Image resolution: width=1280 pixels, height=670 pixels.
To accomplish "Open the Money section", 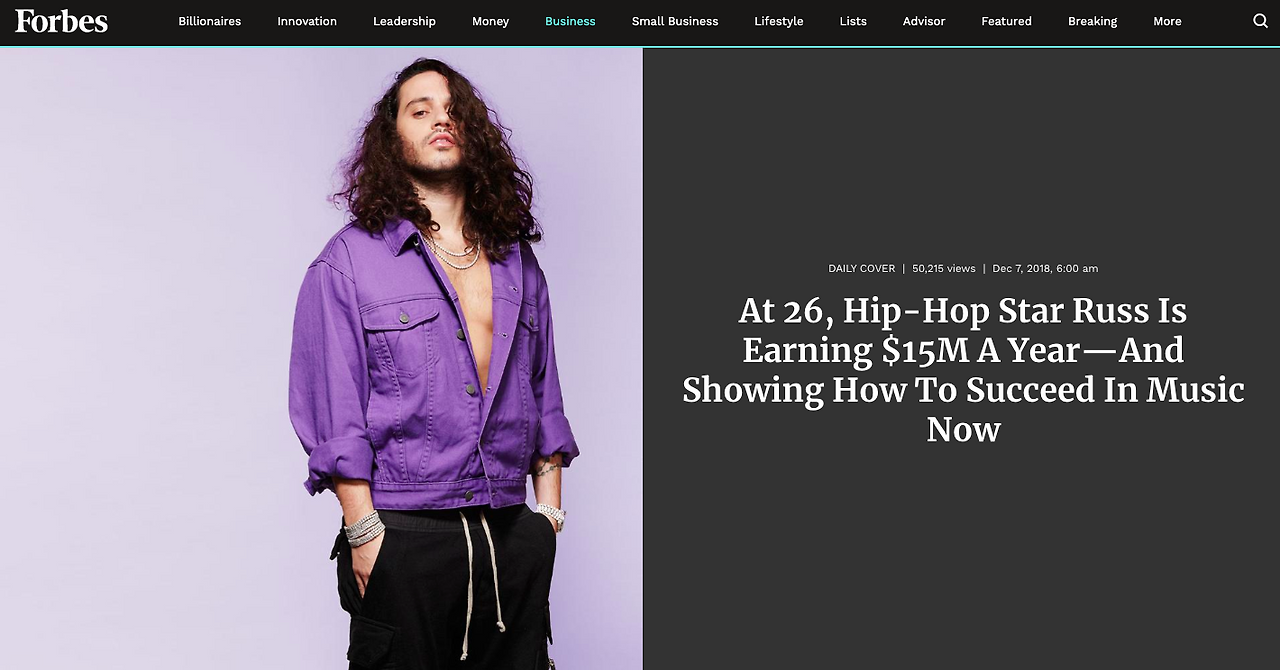I will (490, 21).
